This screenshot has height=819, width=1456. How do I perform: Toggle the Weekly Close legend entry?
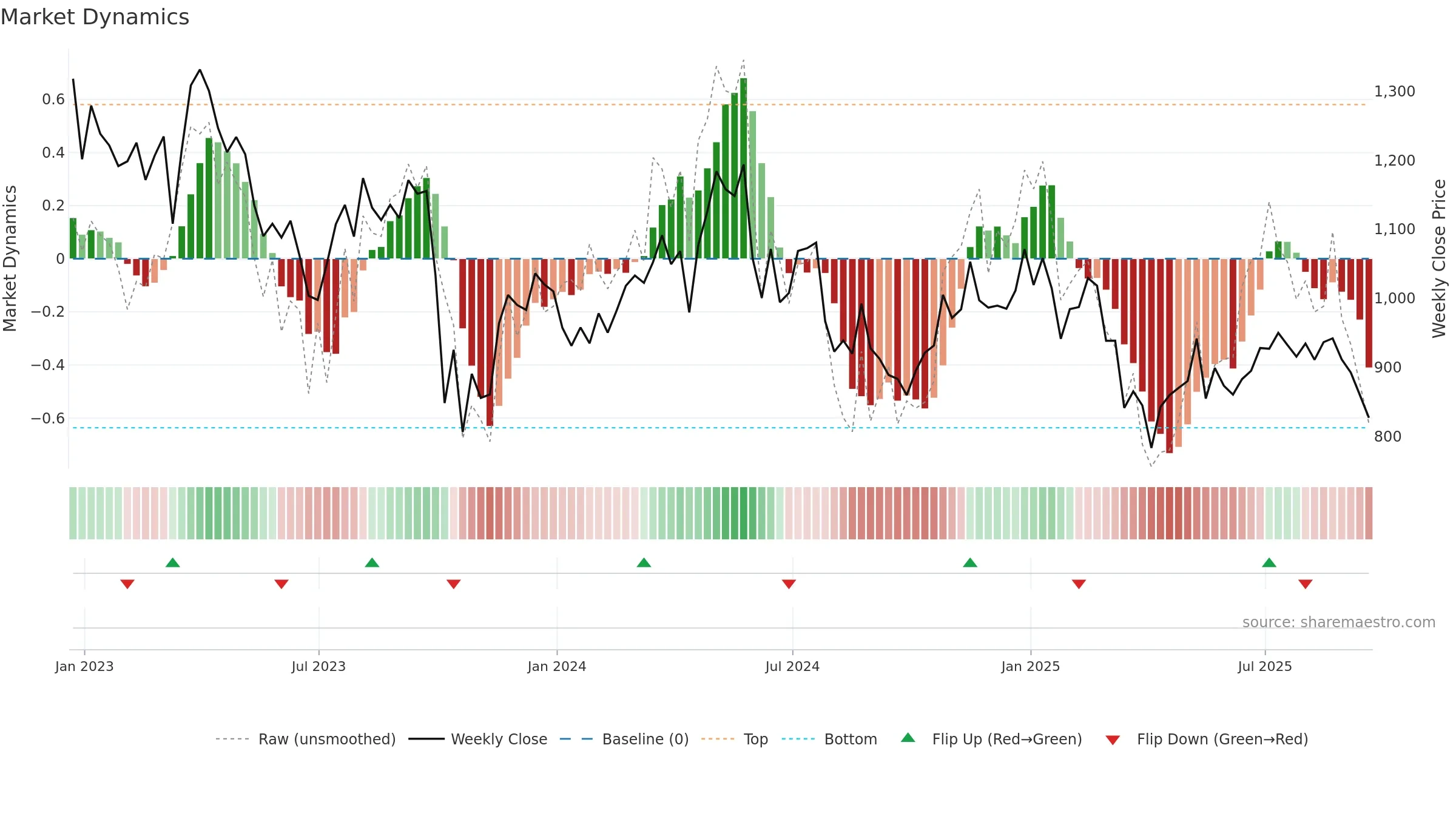[x=477, y=739]
